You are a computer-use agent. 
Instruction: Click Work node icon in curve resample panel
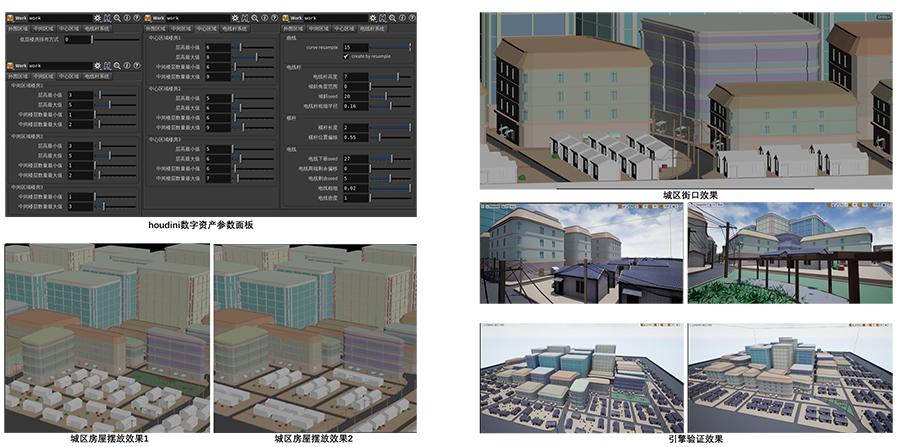(x=286, y=18)
